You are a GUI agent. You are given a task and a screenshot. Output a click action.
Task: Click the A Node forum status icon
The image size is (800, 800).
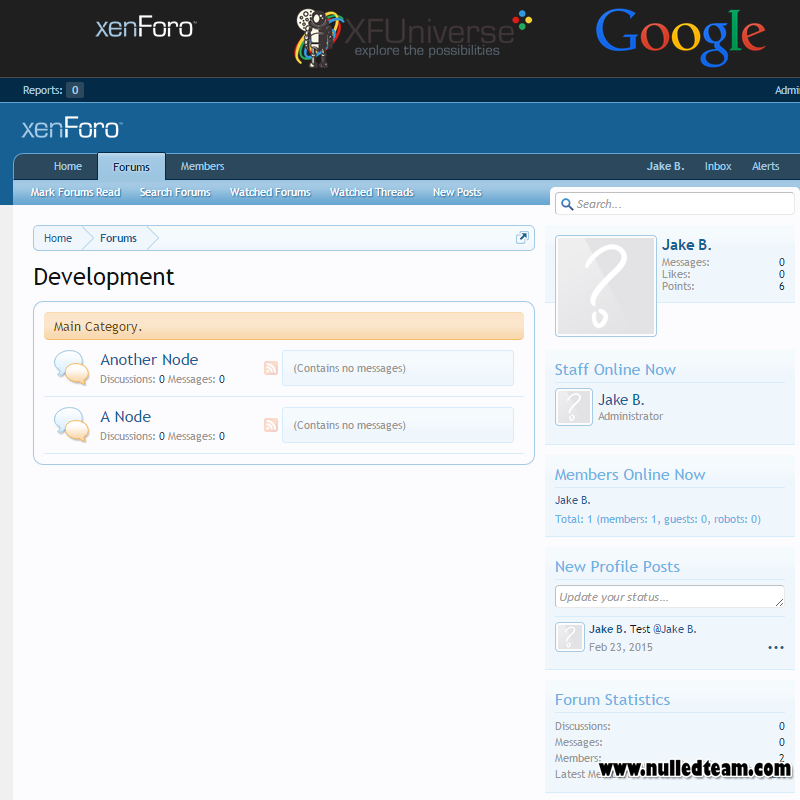tap(71, 424)
